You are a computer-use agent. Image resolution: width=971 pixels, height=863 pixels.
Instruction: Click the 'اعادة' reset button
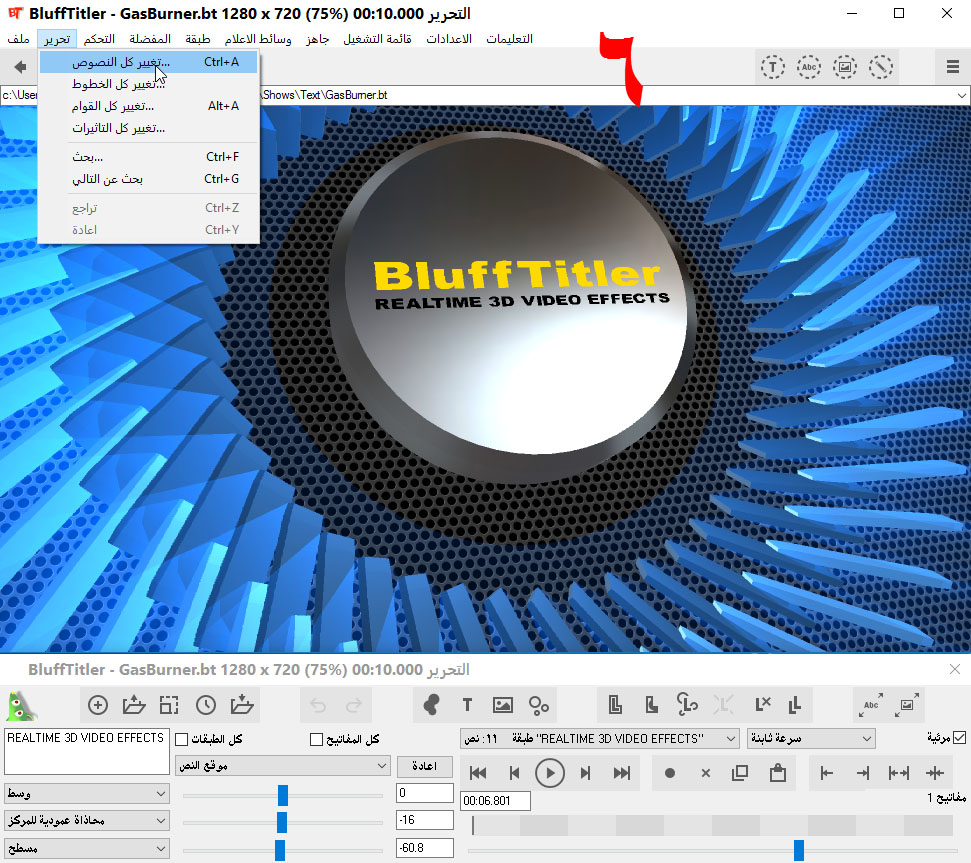(x=424, y=766)
